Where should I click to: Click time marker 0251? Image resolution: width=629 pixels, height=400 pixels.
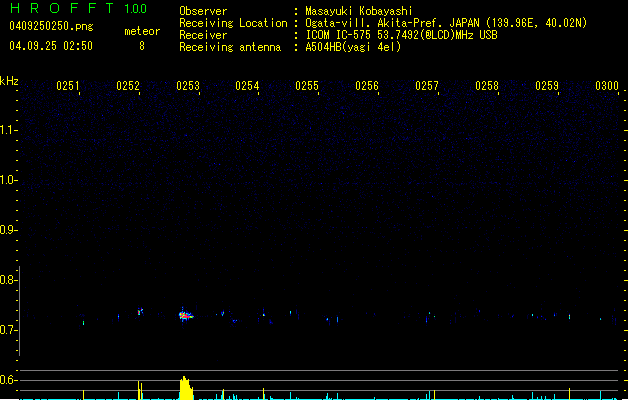click(67, 86)
